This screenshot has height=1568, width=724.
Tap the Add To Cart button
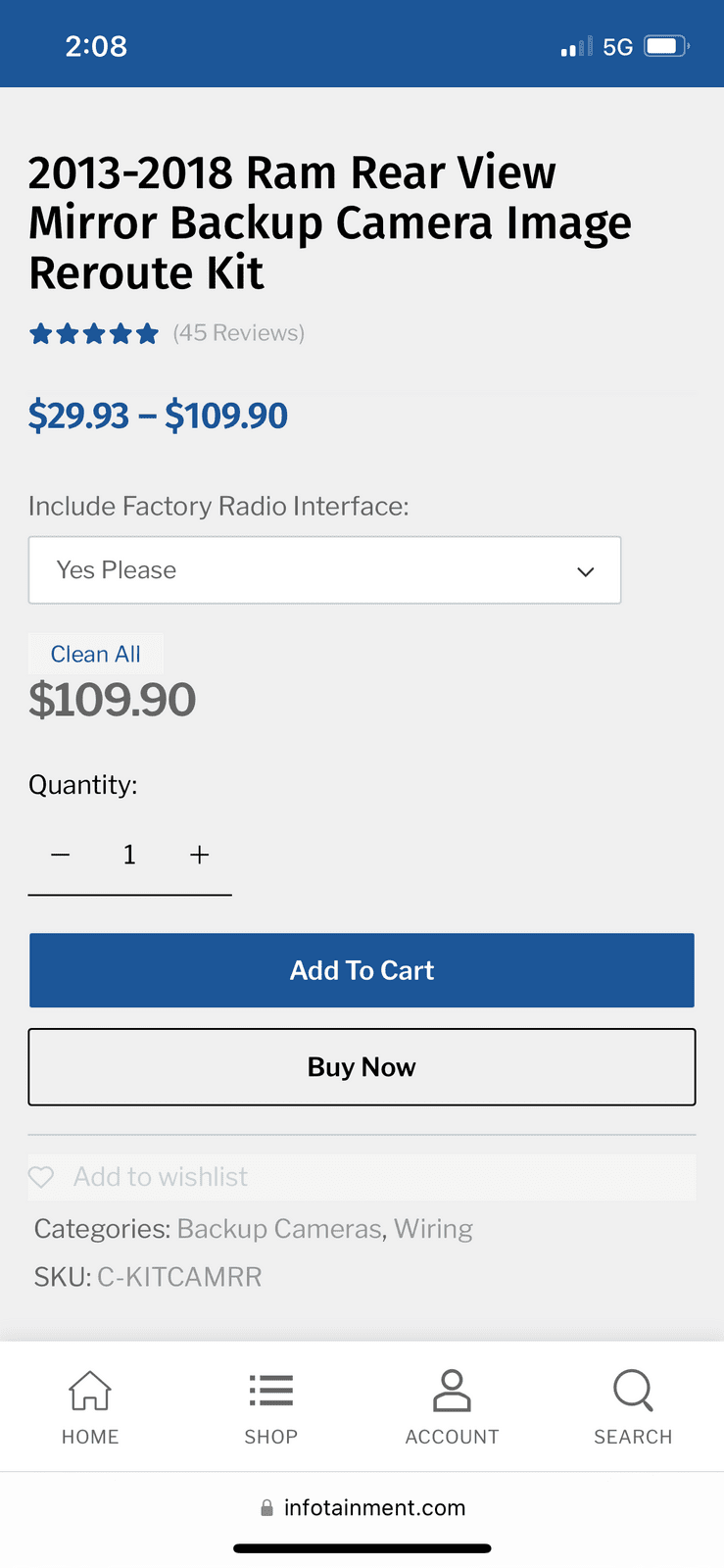tap(362, 970)
